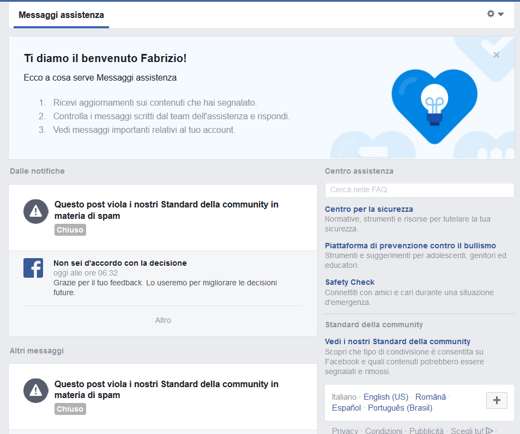Click the blue heart lightbulb illustration
520x434 pixels.
[x=434, y=106]
